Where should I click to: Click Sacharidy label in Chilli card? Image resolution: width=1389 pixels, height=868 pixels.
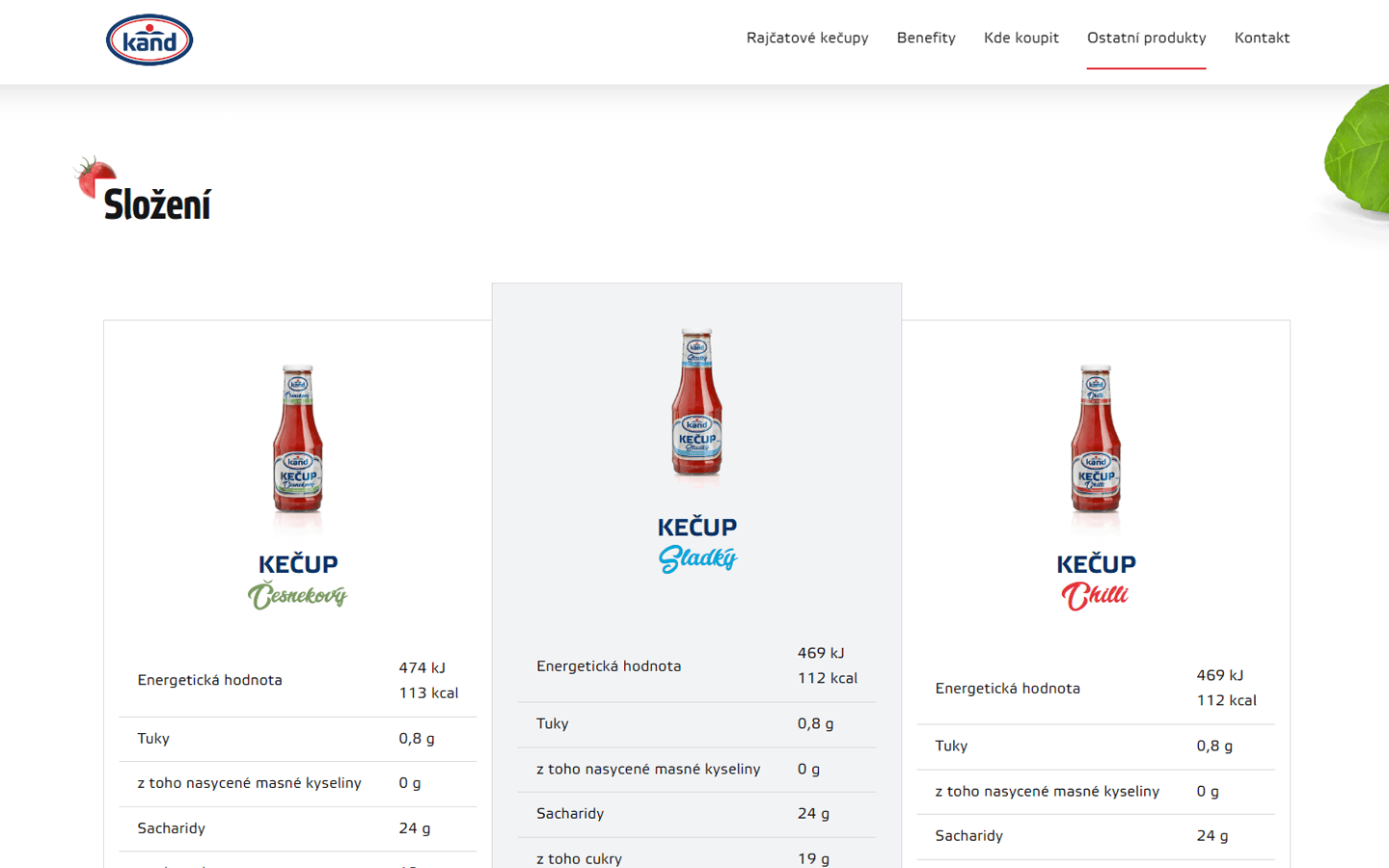(968, 835)
